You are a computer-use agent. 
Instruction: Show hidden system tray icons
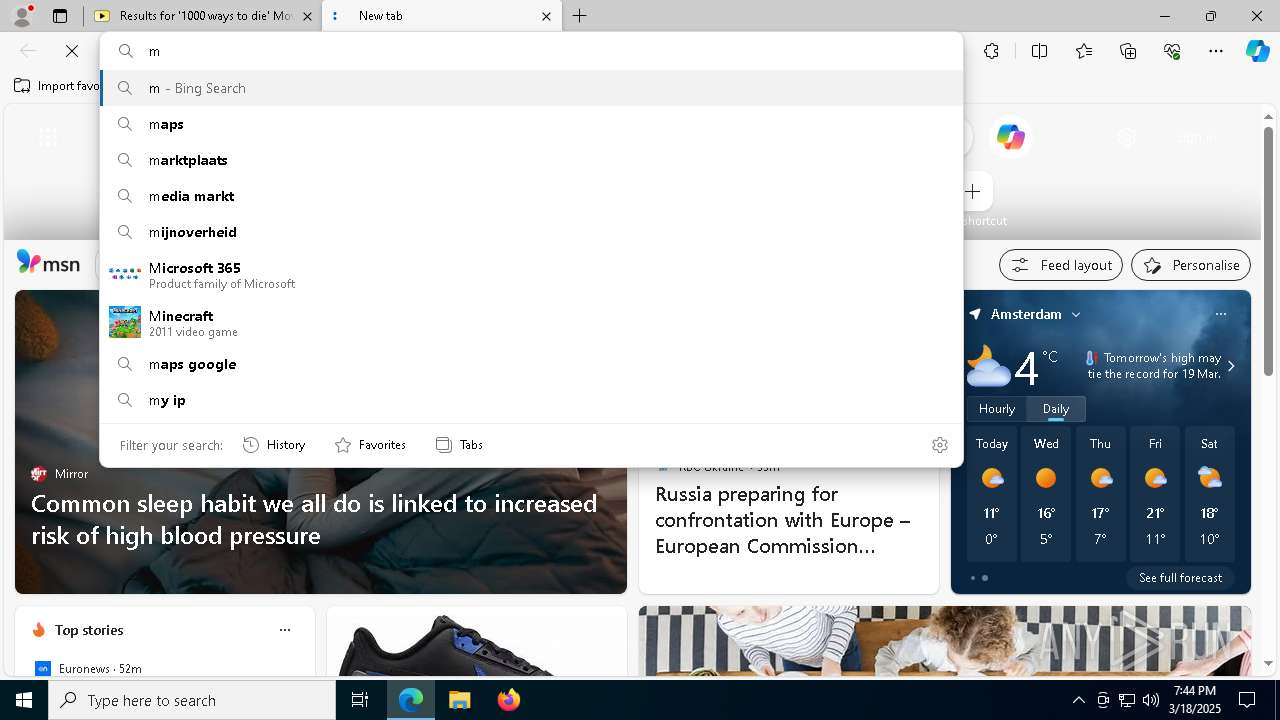[1078, 700]
